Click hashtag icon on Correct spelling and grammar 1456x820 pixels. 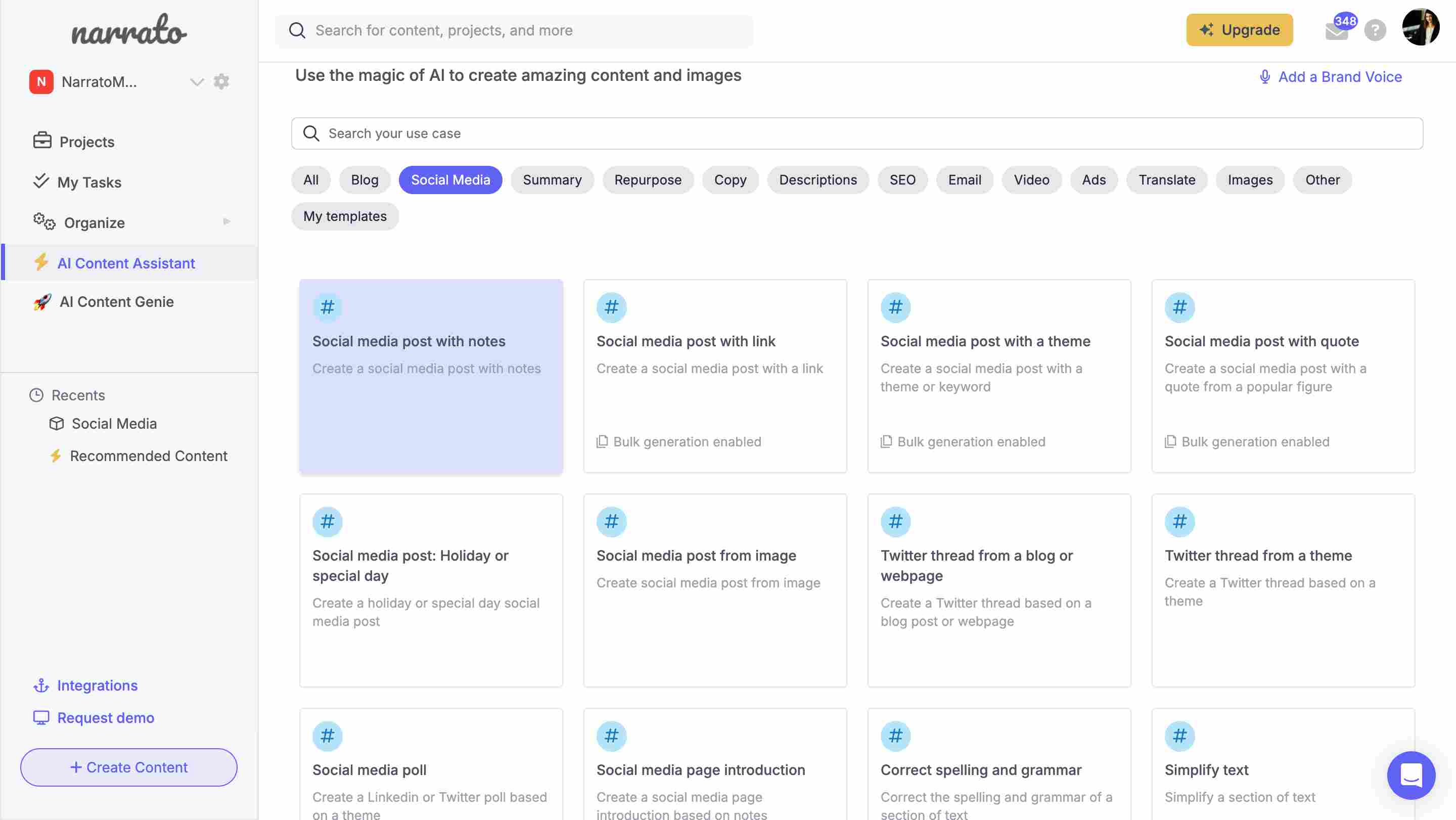click(x=896, y=736)
